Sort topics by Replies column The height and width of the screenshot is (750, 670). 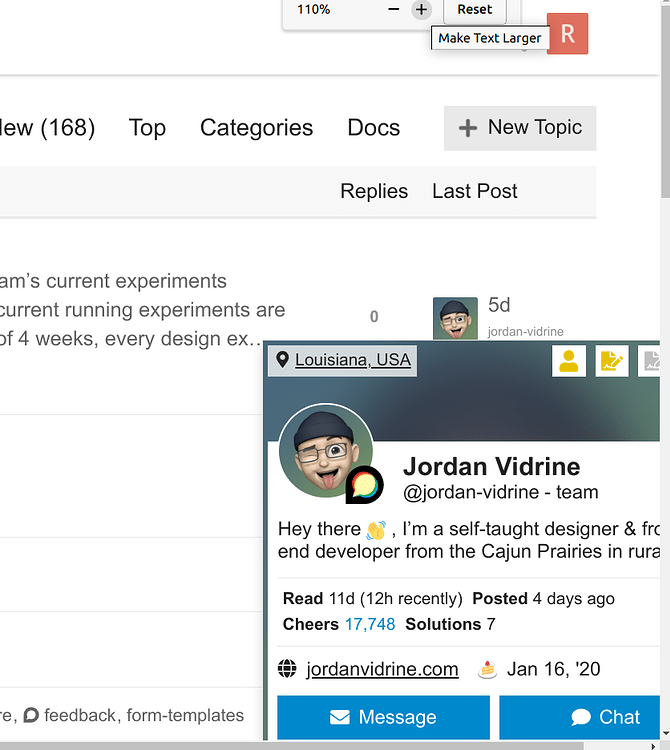pos(374,191)
